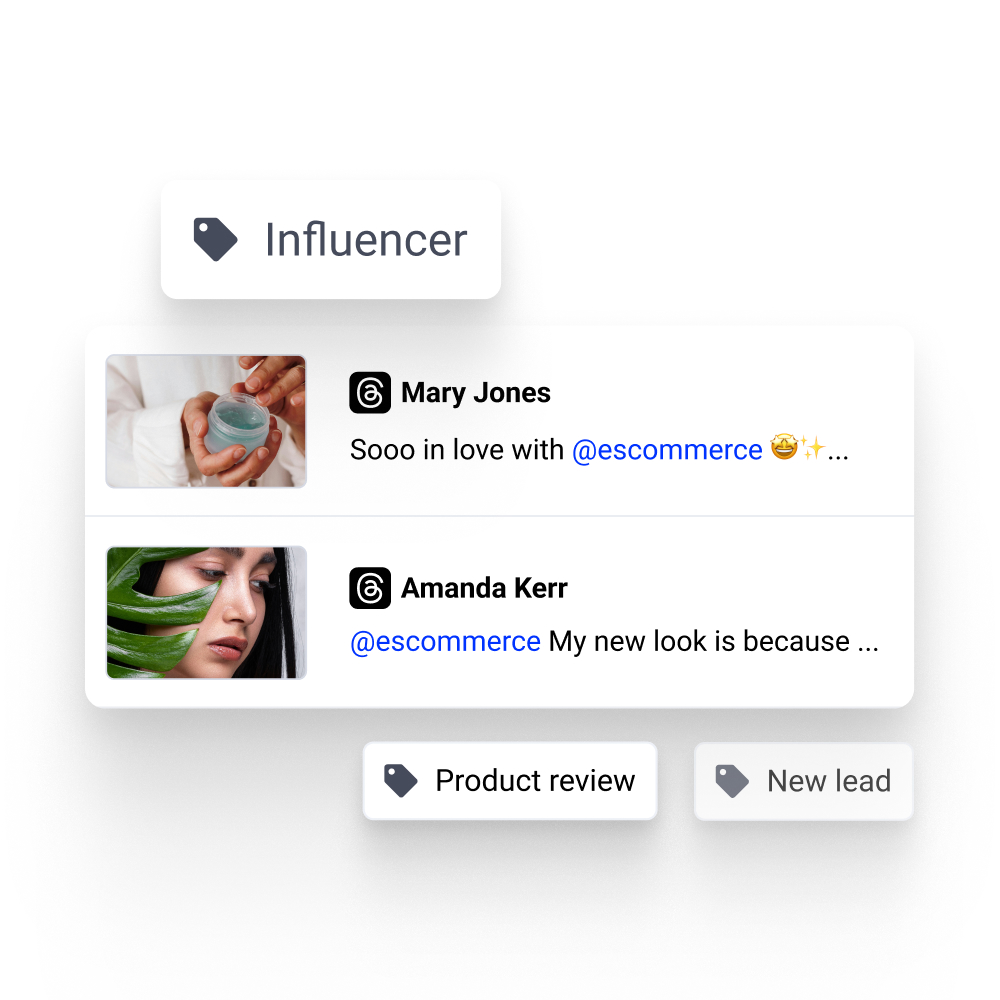Select the 'My new look is because' text
1000x1000 pixels.
pyautogui.click(x=699, y=642)
